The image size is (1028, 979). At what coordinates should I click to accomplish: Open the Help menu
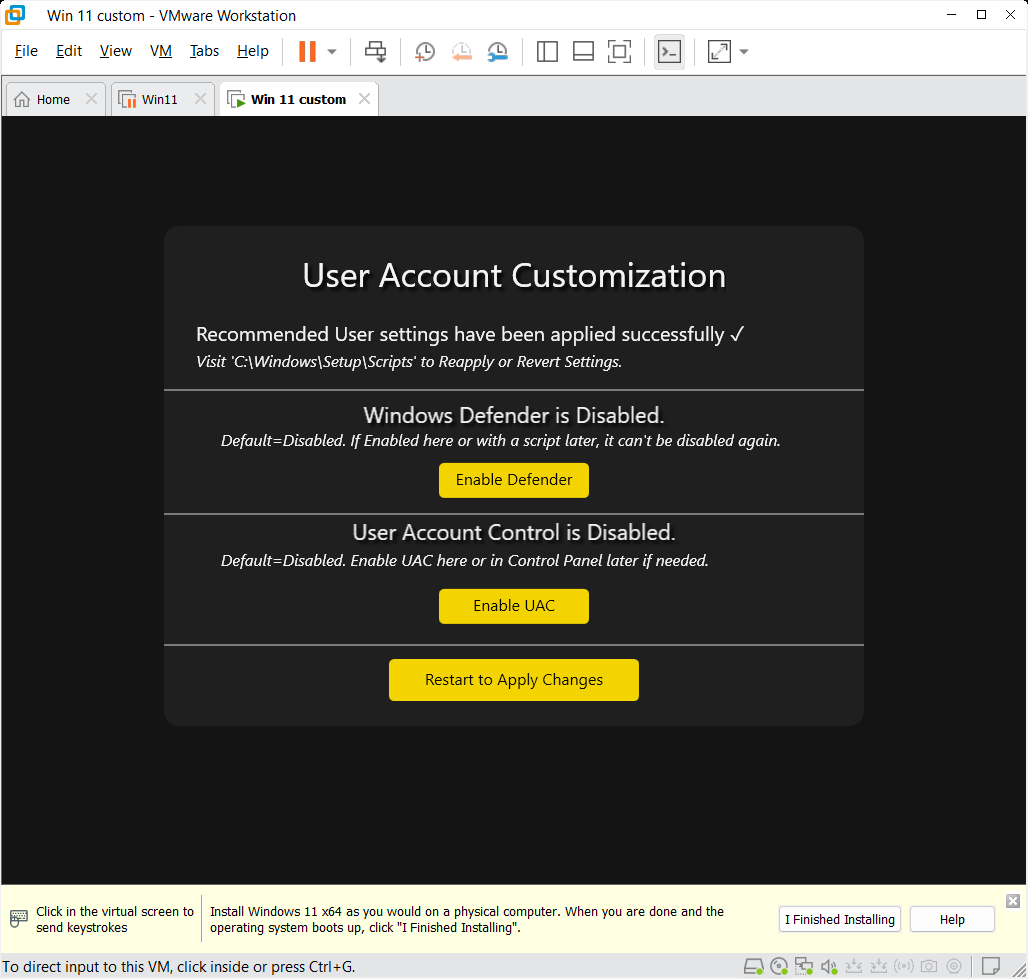click(252, 50)
